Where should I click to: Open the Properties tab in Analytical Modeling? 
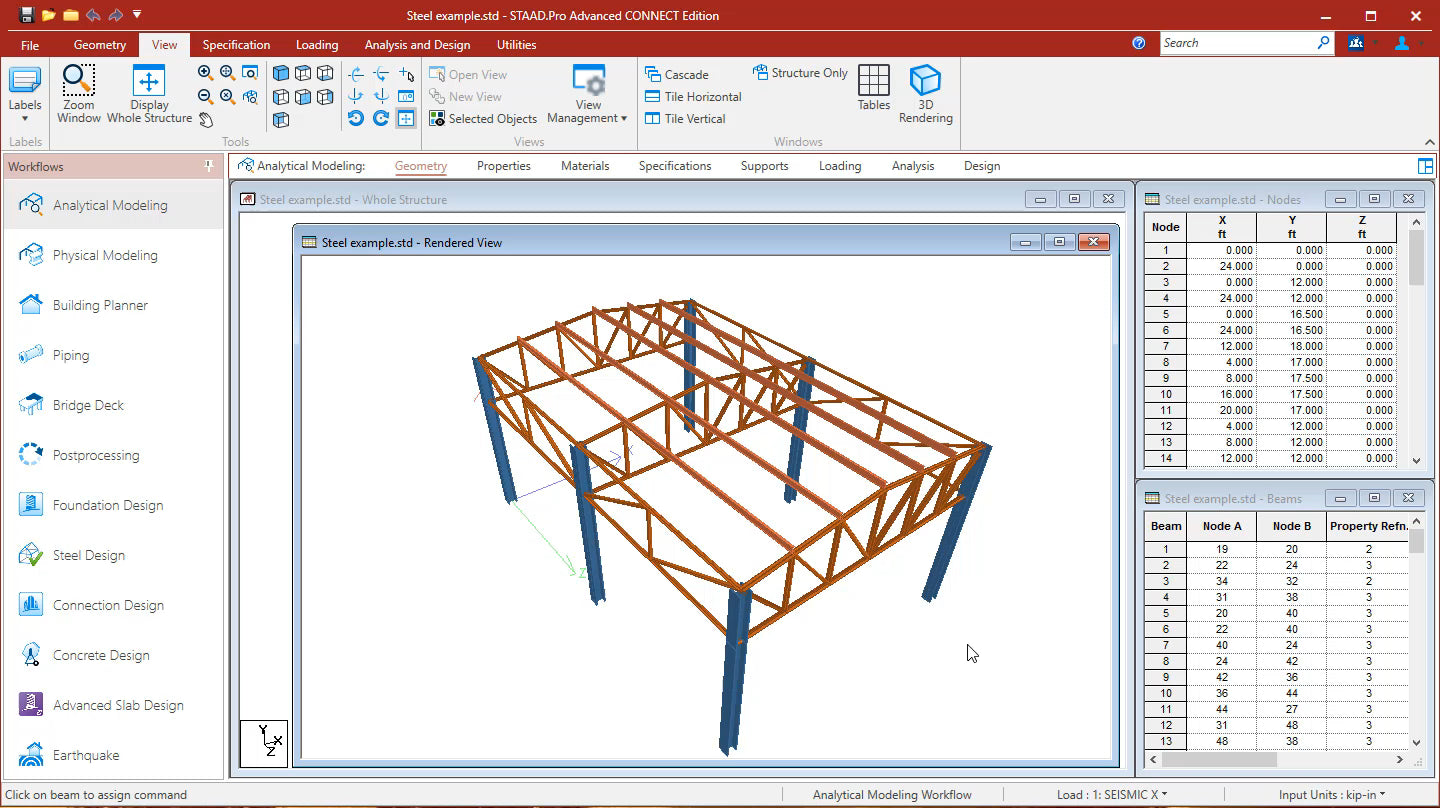503,166
